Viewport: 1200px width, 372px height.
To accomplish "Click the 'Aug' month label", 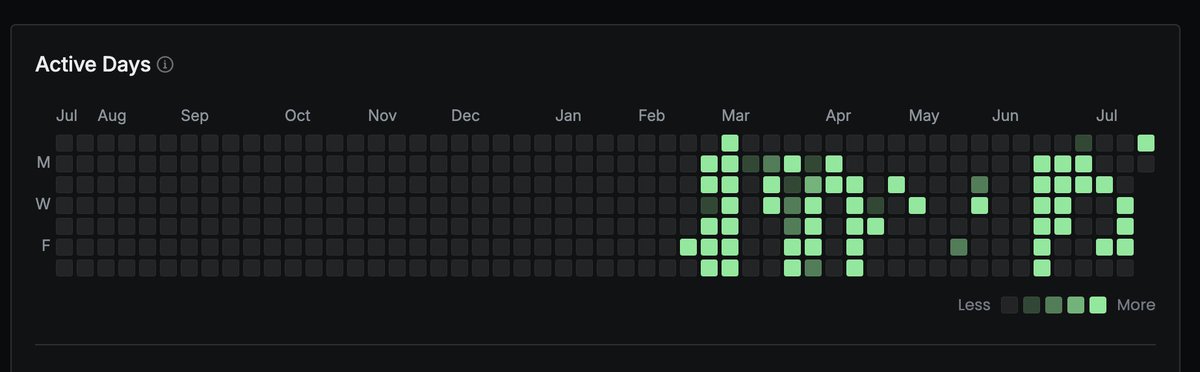I will [112, 116].
